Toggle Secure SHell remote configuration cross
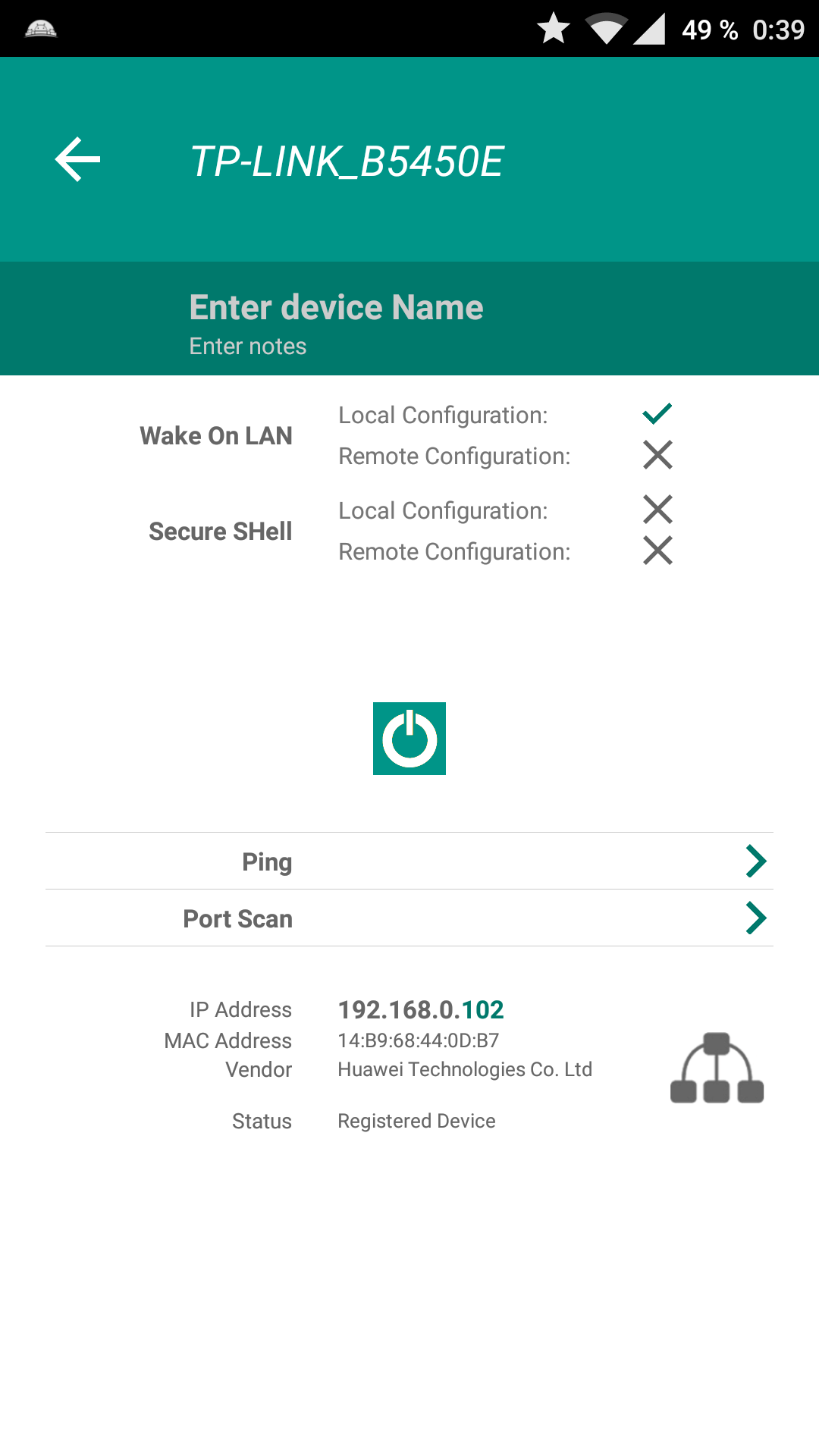This screenshot has height=1456, width=819. pyautogui.click(x=657, y=551)
